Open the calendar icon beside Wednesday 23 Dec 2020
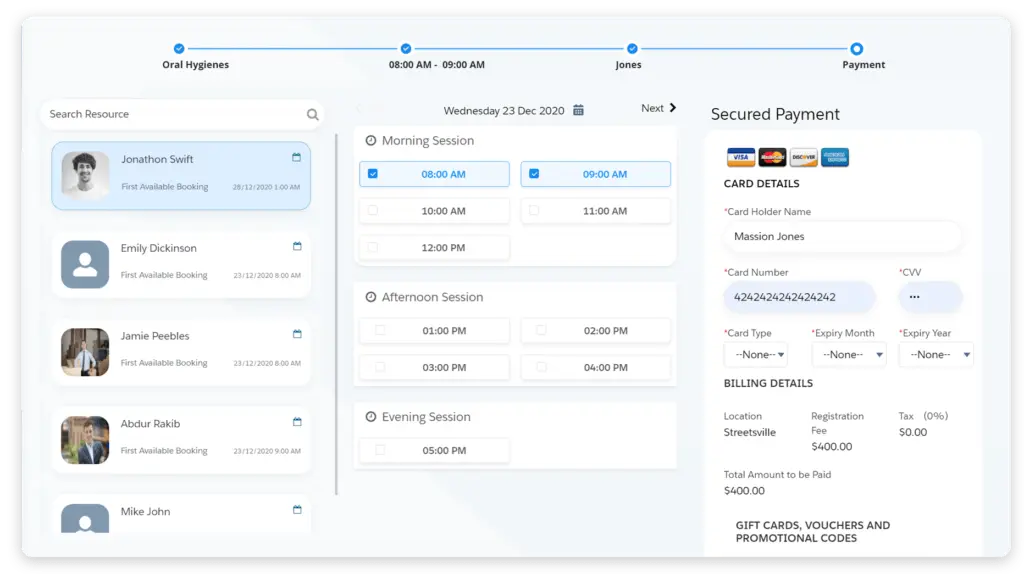Viewport: 1024px width, 574px height. tap(578, 110)
